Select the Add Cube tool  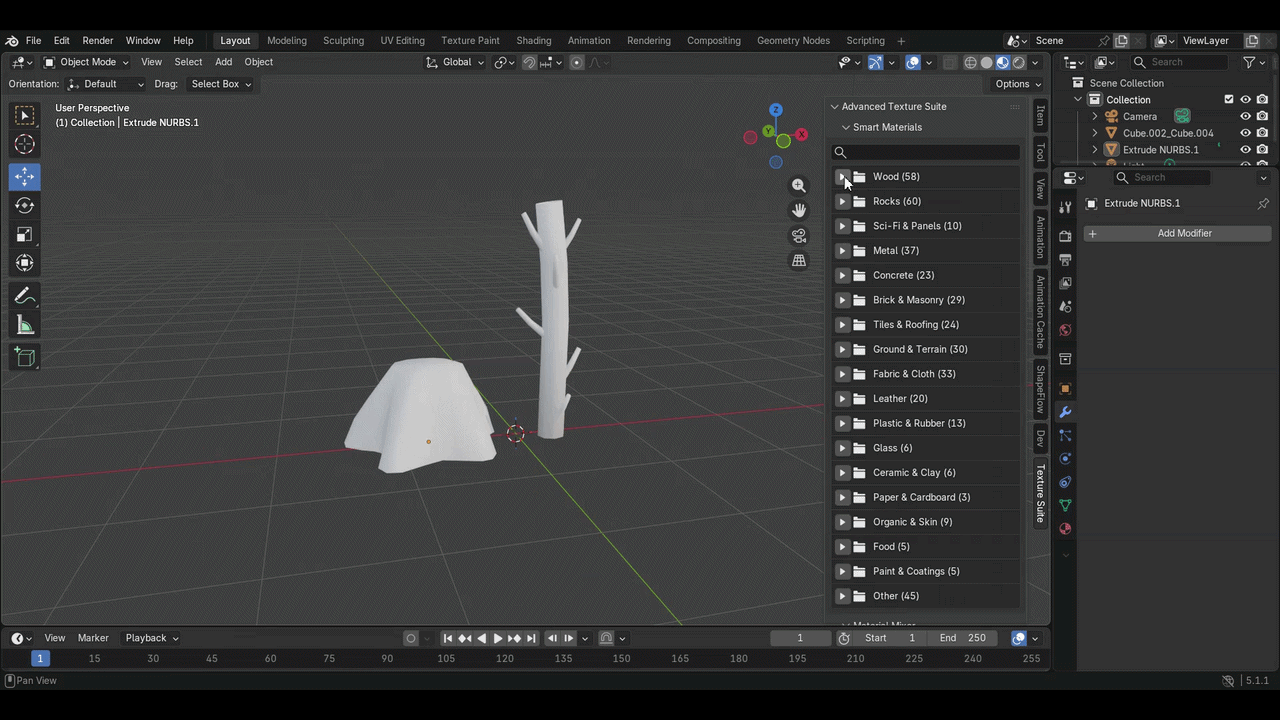coord(25,357)
